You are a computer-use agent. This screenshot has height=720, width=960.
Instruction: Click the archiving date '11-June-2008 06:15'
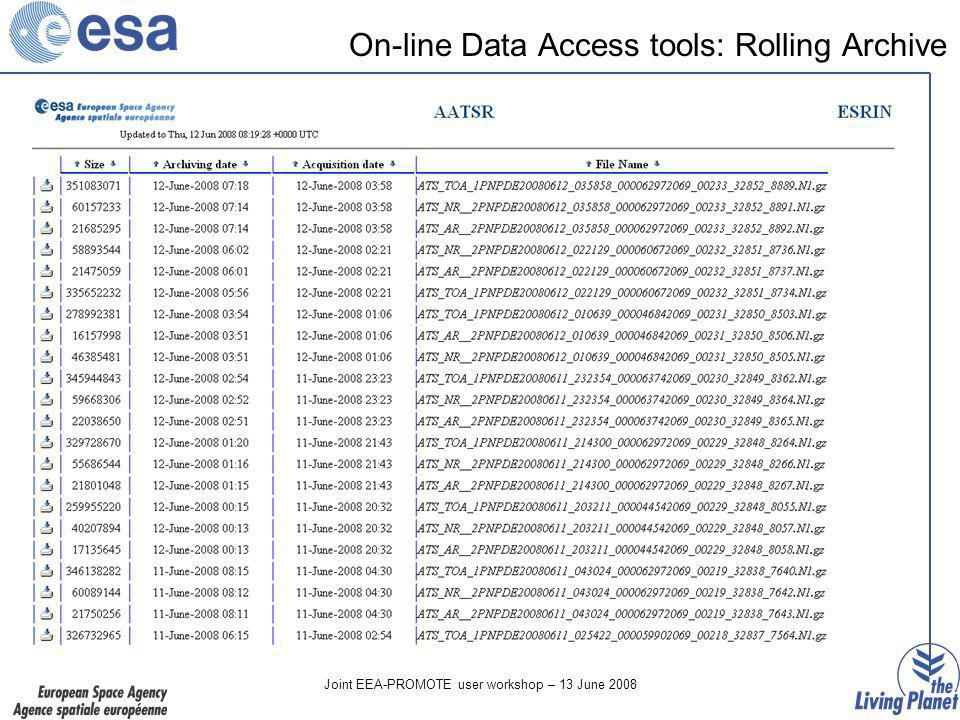coord(201,636)
